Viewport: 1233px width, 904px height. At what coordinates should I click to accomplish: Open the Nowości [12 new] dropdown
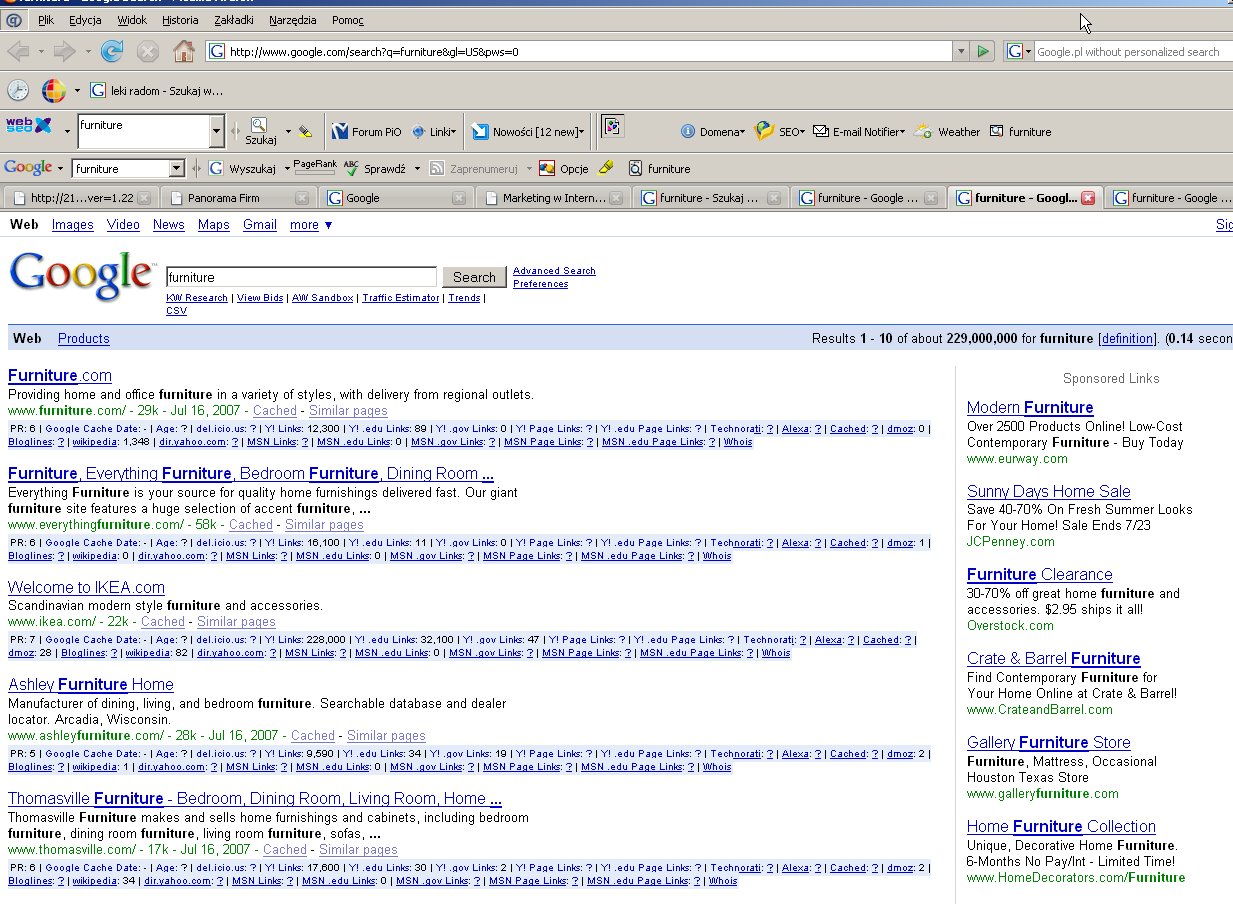click(528, 131)
